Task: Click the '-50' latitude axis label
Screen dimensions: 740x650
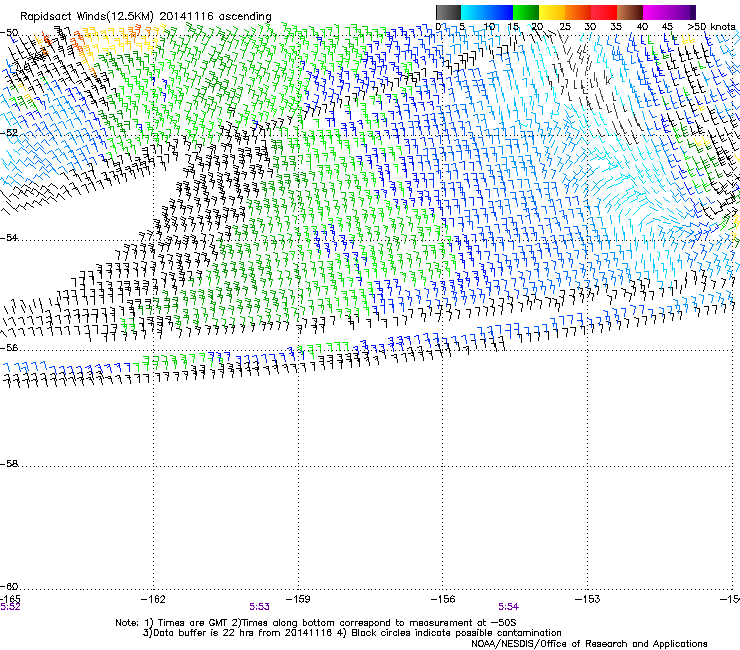Action: pos(9,33)
